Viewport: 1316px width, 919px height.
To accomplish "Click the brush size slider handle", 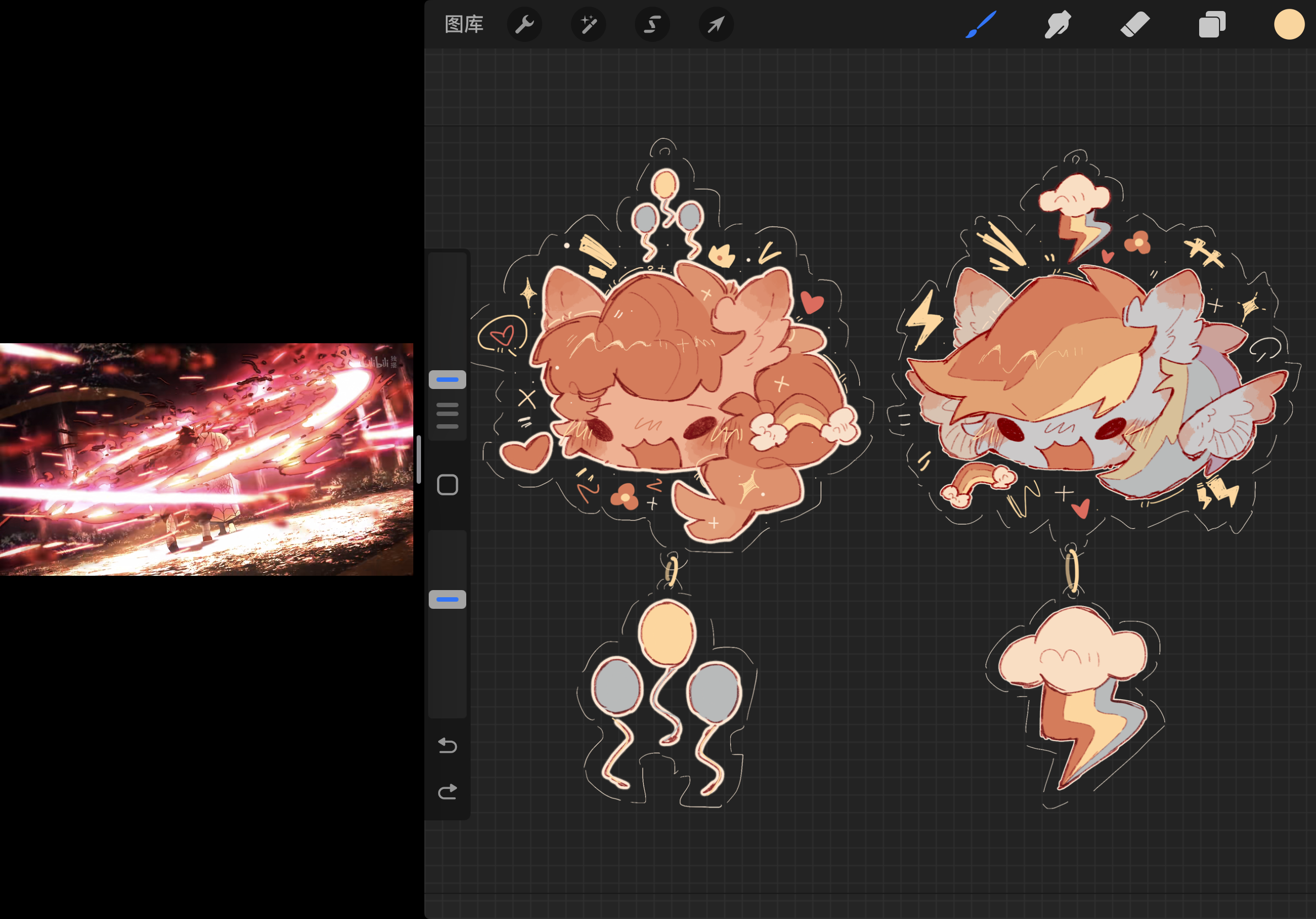I will 447,379.
